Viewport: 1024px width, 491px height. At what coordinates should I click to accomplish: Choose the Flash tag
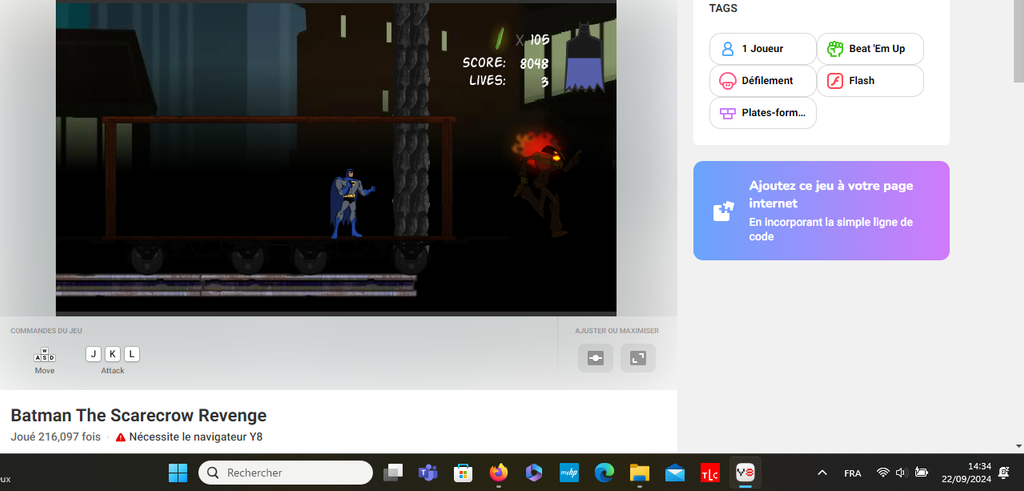tap(869, 81)
